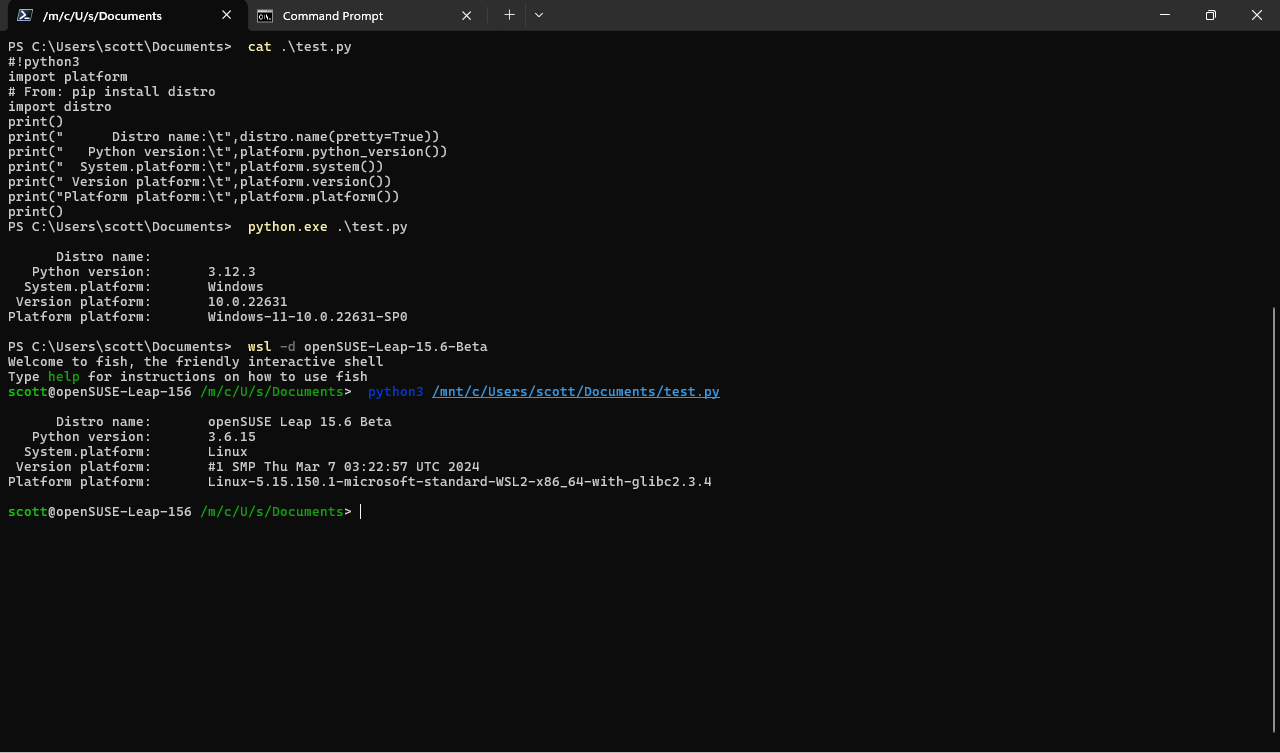Image resolution: width=1280 pixels, height=753 pixels.
Task: Click the green 'help' word in fish message
Action: click(x=64, y=377)
